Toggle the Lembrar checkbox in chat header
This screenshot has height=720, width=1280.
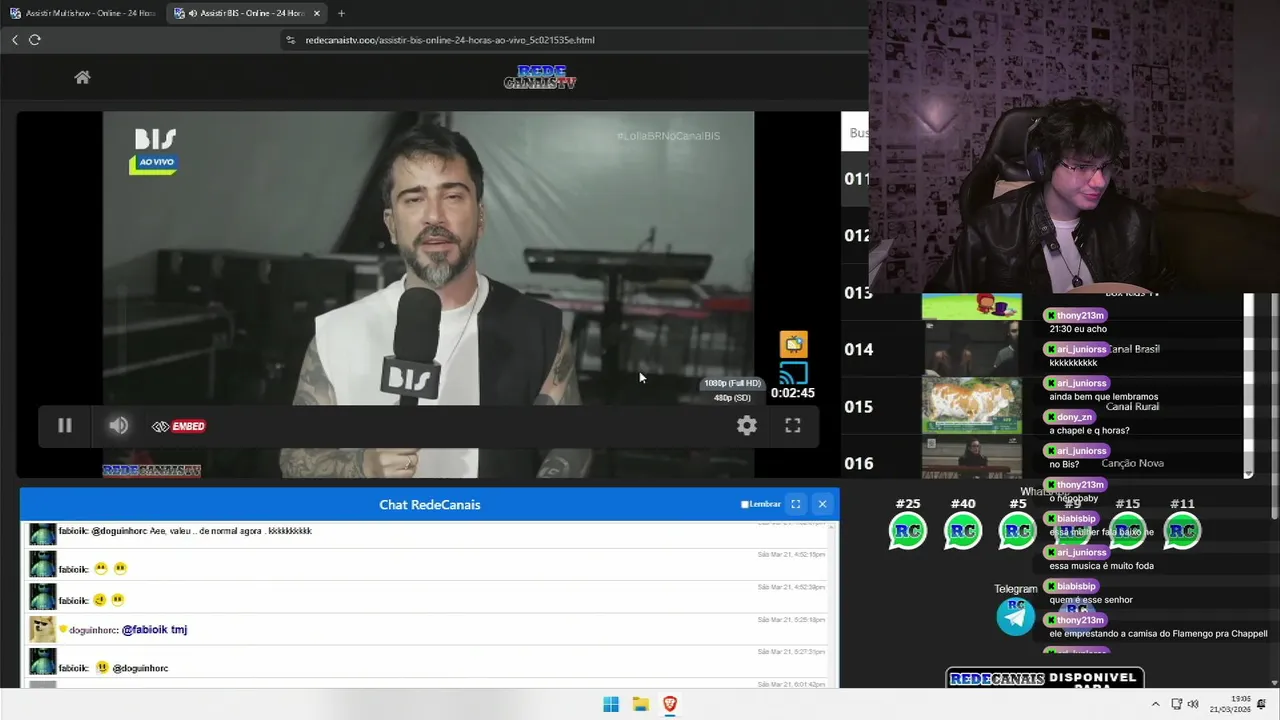click(744, 504)
